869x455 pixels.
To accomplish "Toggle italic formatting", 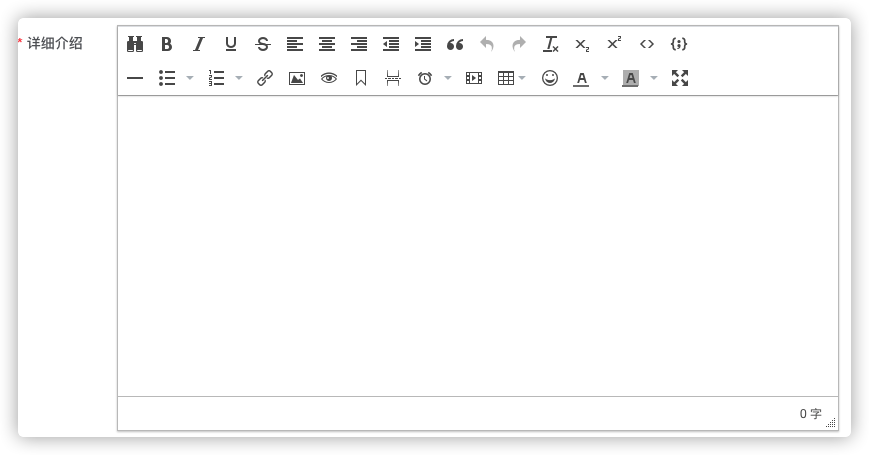I will (x=199, y=44).
